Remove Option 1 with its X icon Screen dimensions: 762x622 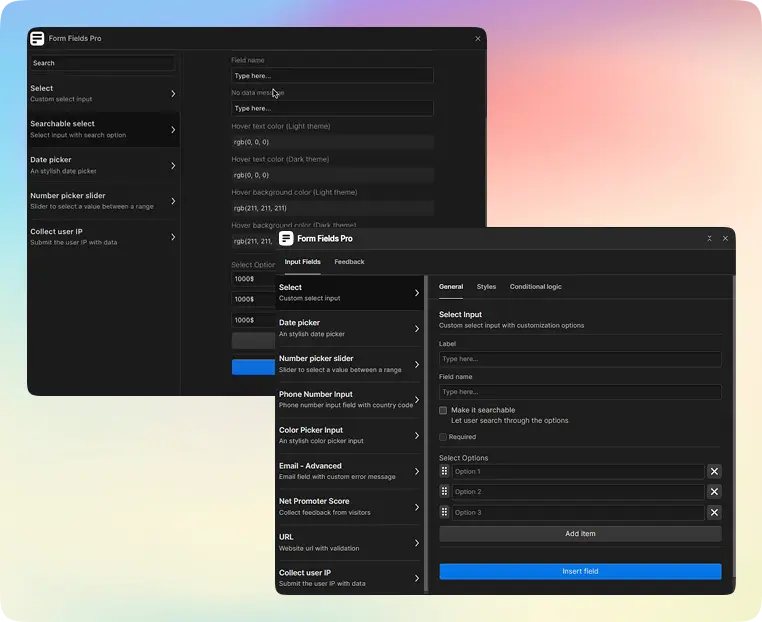click(x=714, y=471)
